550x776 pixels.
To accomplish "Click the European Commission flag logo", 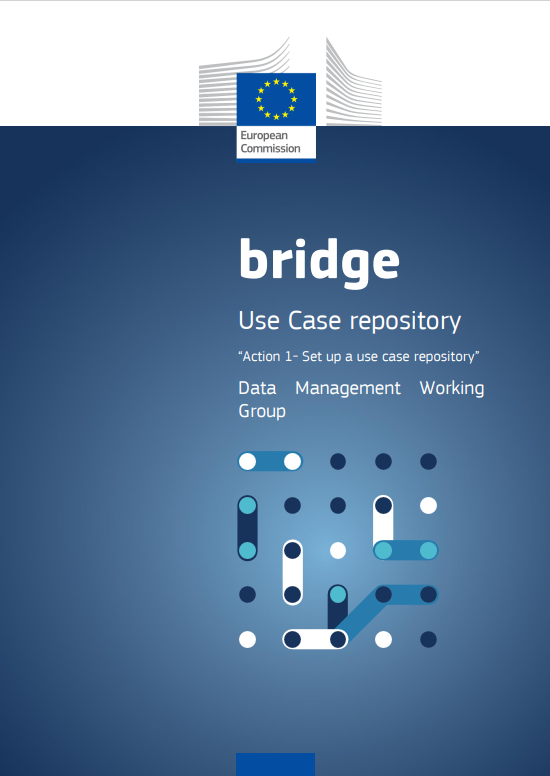I will tap(276, 99).
